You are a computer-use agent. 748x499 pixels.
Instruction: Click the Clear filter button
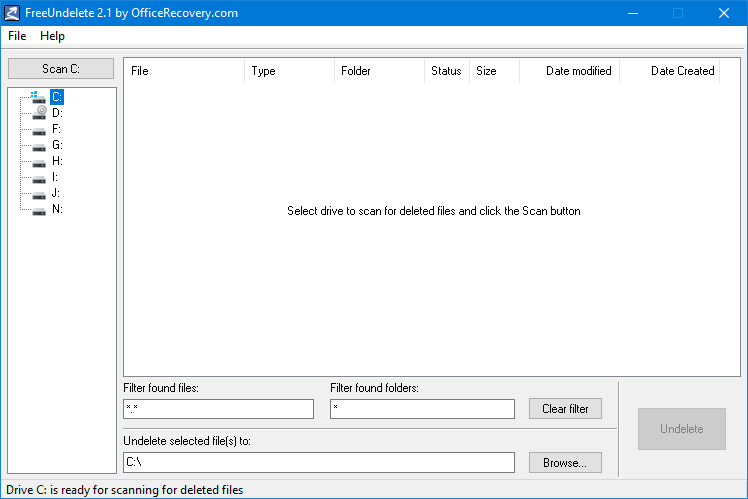coord(565,409)
